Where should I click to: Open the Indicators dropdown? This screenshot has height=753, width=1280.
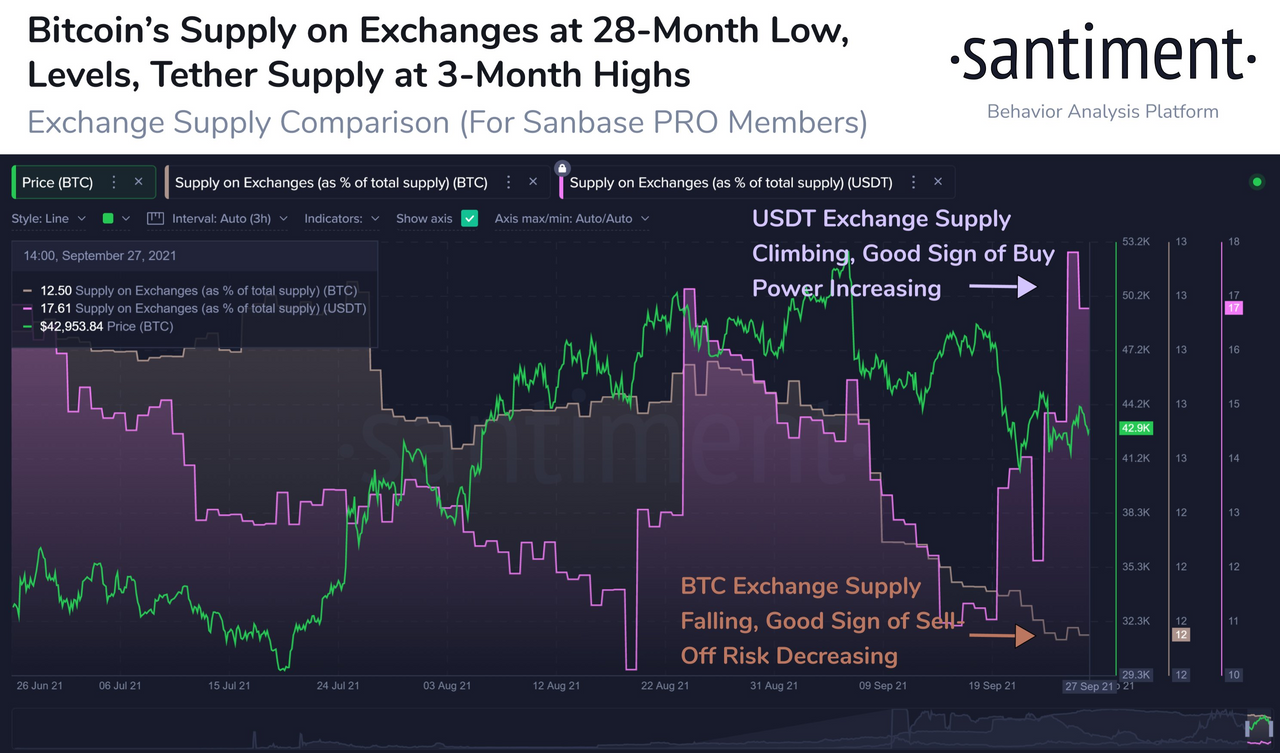[342, 218]
